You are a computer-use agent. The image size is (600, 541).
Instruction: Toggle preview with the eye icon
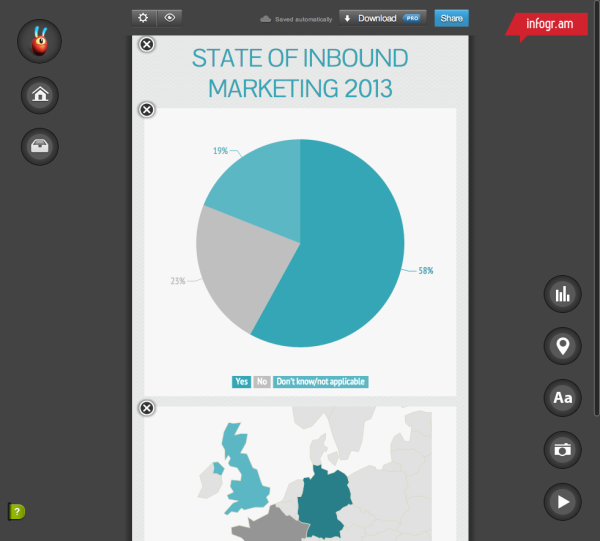point(170,18)
